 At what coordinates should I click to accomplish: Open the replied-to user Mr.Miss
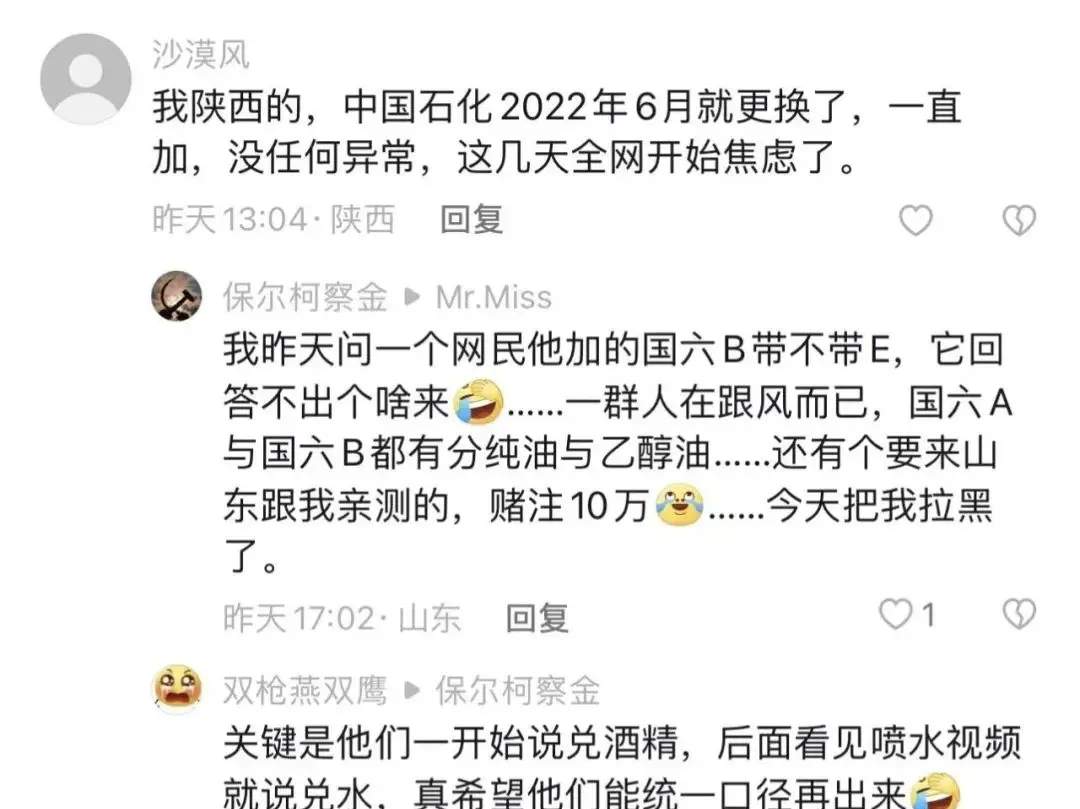point(494,297)
